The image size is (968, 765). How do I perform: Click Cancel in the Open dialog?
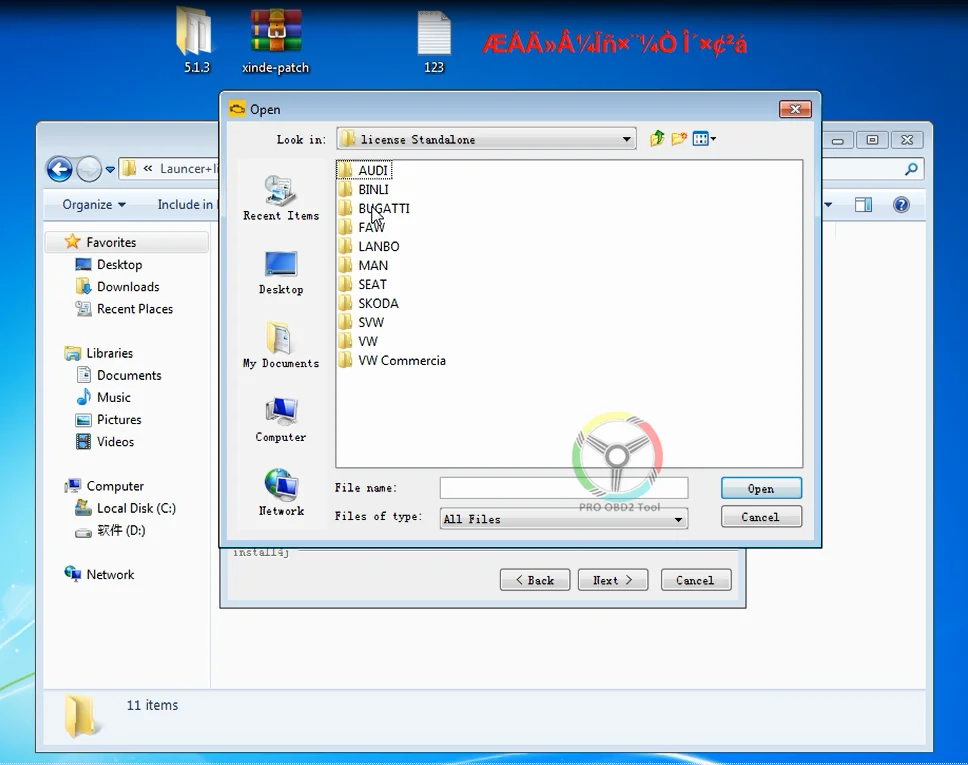(x=761, y=517)
